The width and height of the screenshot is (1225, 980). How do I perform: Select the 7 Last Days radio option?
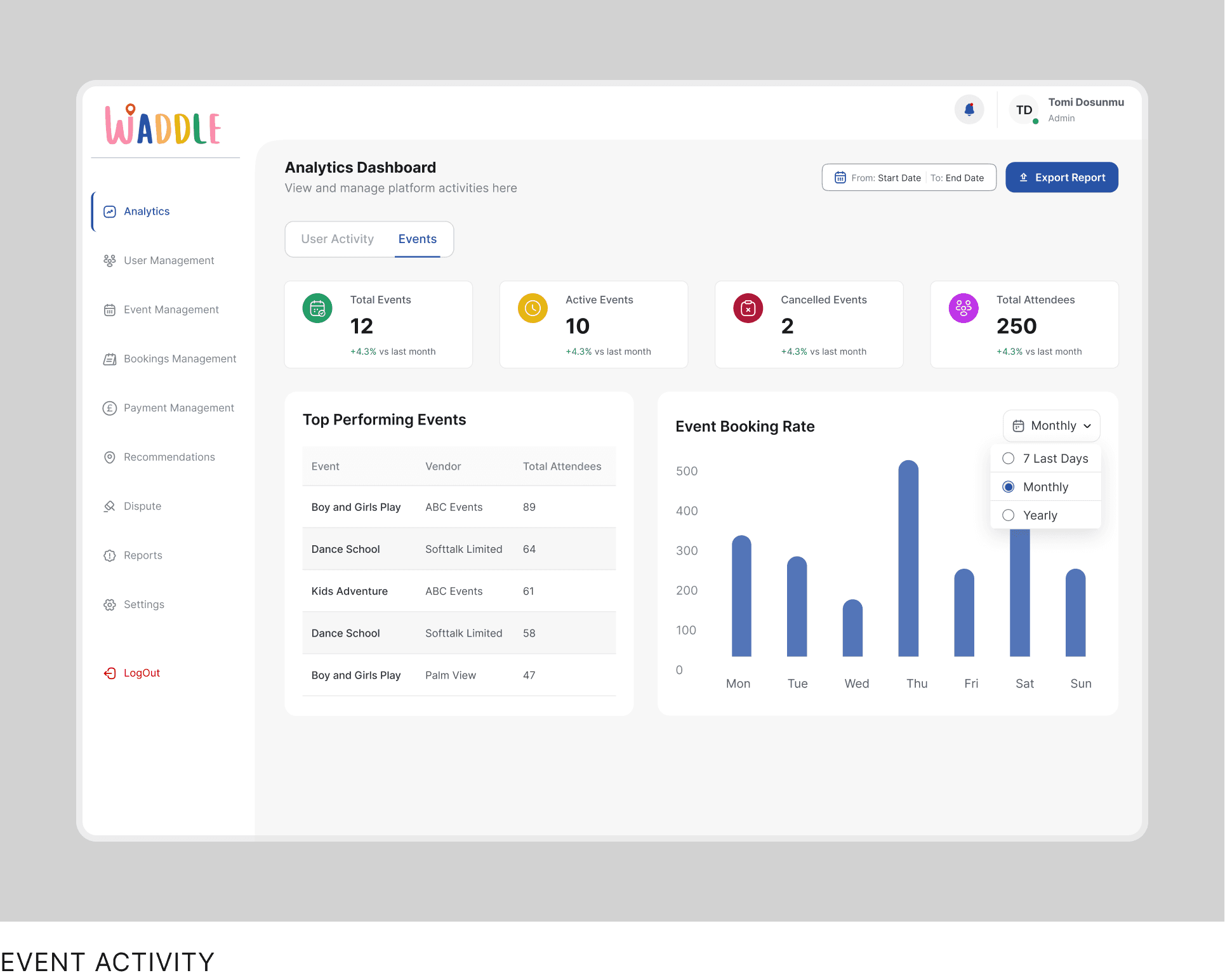point(1008,458)
